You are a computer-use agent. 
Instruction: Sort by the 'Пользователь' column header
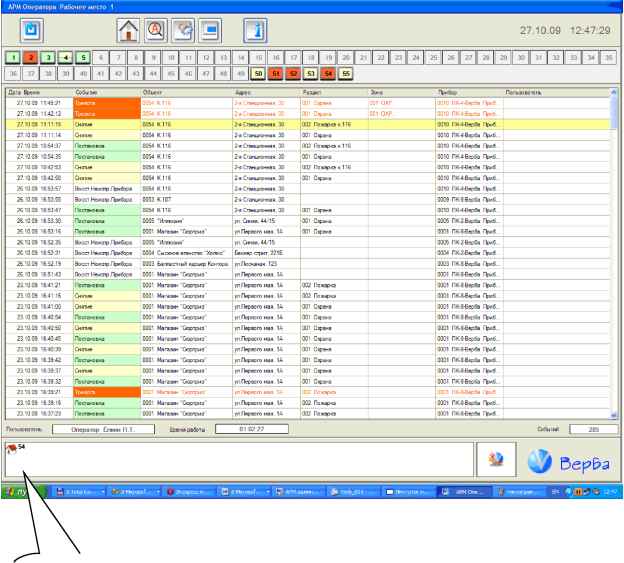pyautogui.click(x=556, y=92)
